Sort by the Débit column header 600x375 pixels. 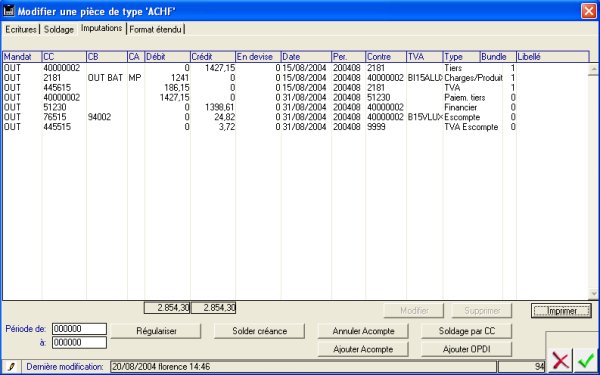167,57
